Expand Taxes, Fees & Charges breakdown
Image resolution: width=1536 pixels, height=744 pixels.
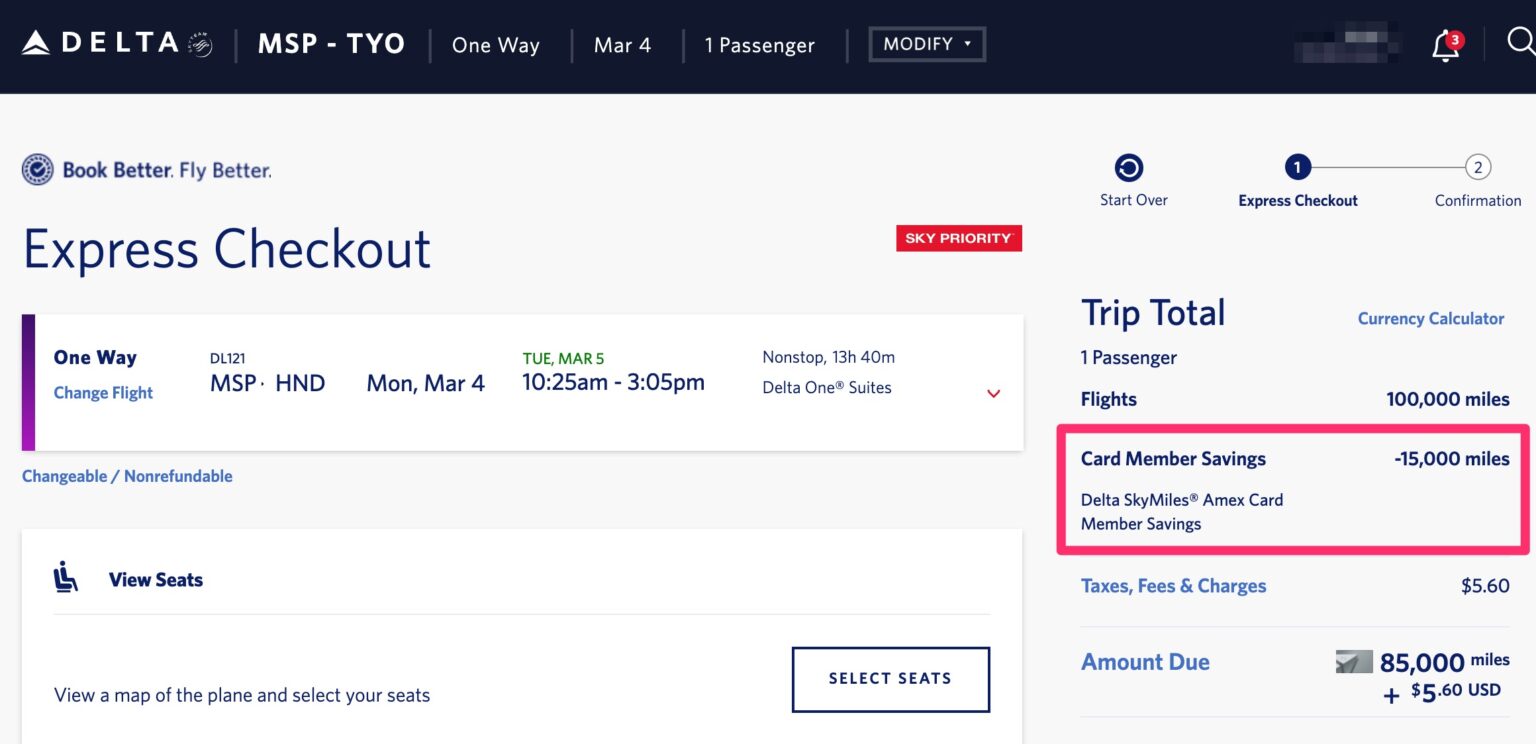[1172, 585]
